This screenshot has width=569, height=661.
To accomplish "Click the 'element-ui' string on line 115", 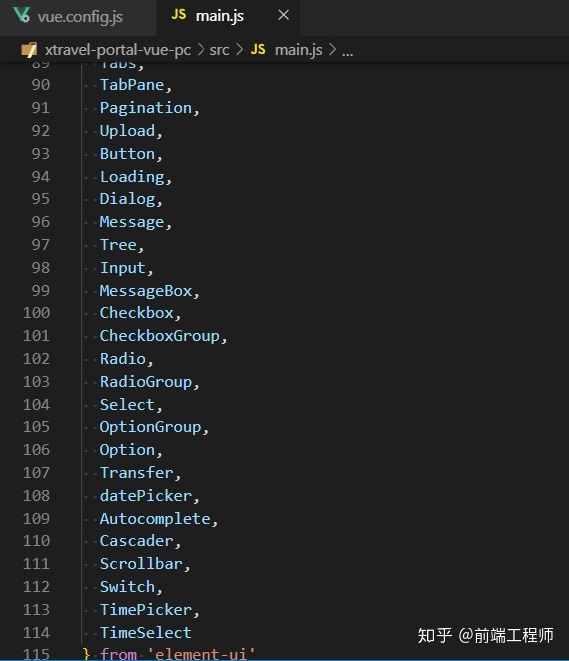I will tap(201, 654).
